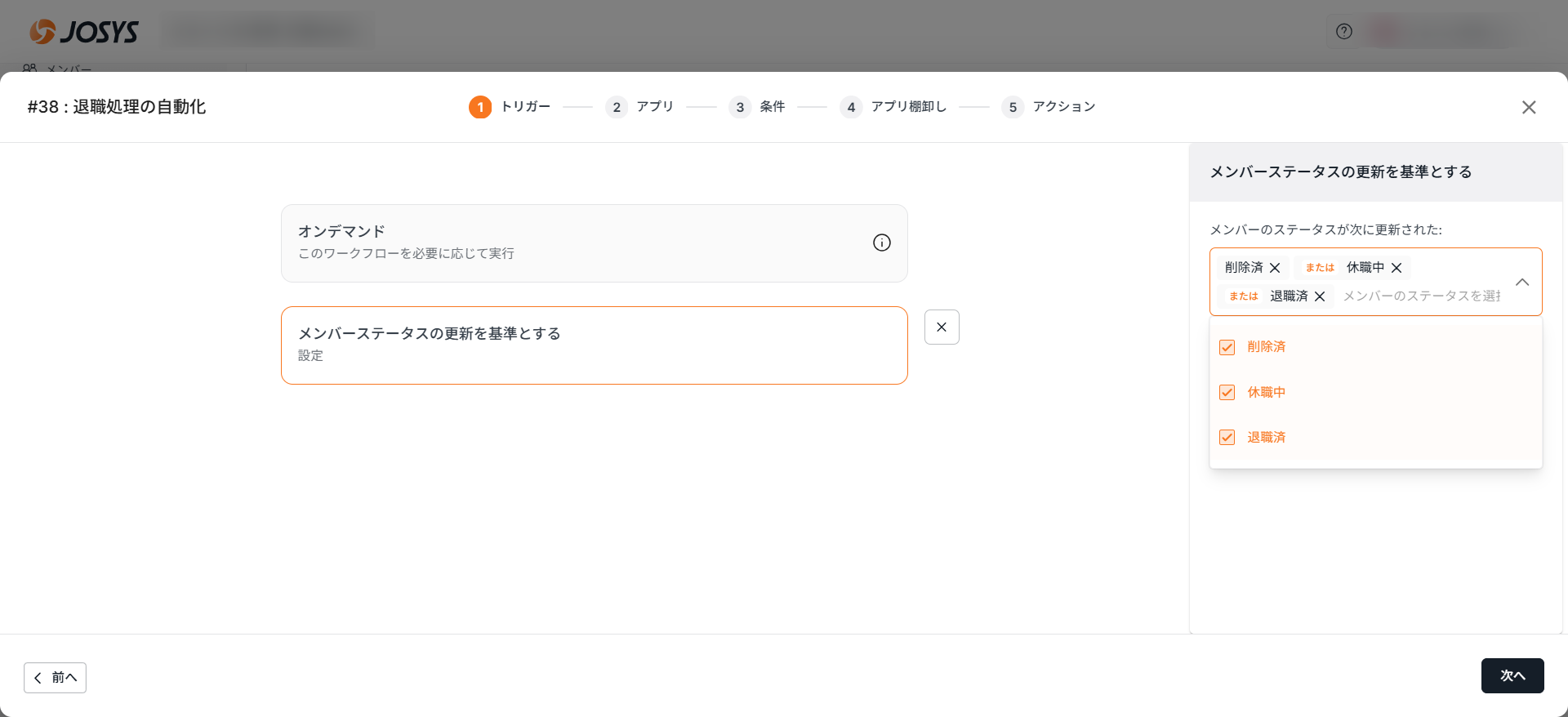Click the info icon on オンデマンド card

[881, 243]
